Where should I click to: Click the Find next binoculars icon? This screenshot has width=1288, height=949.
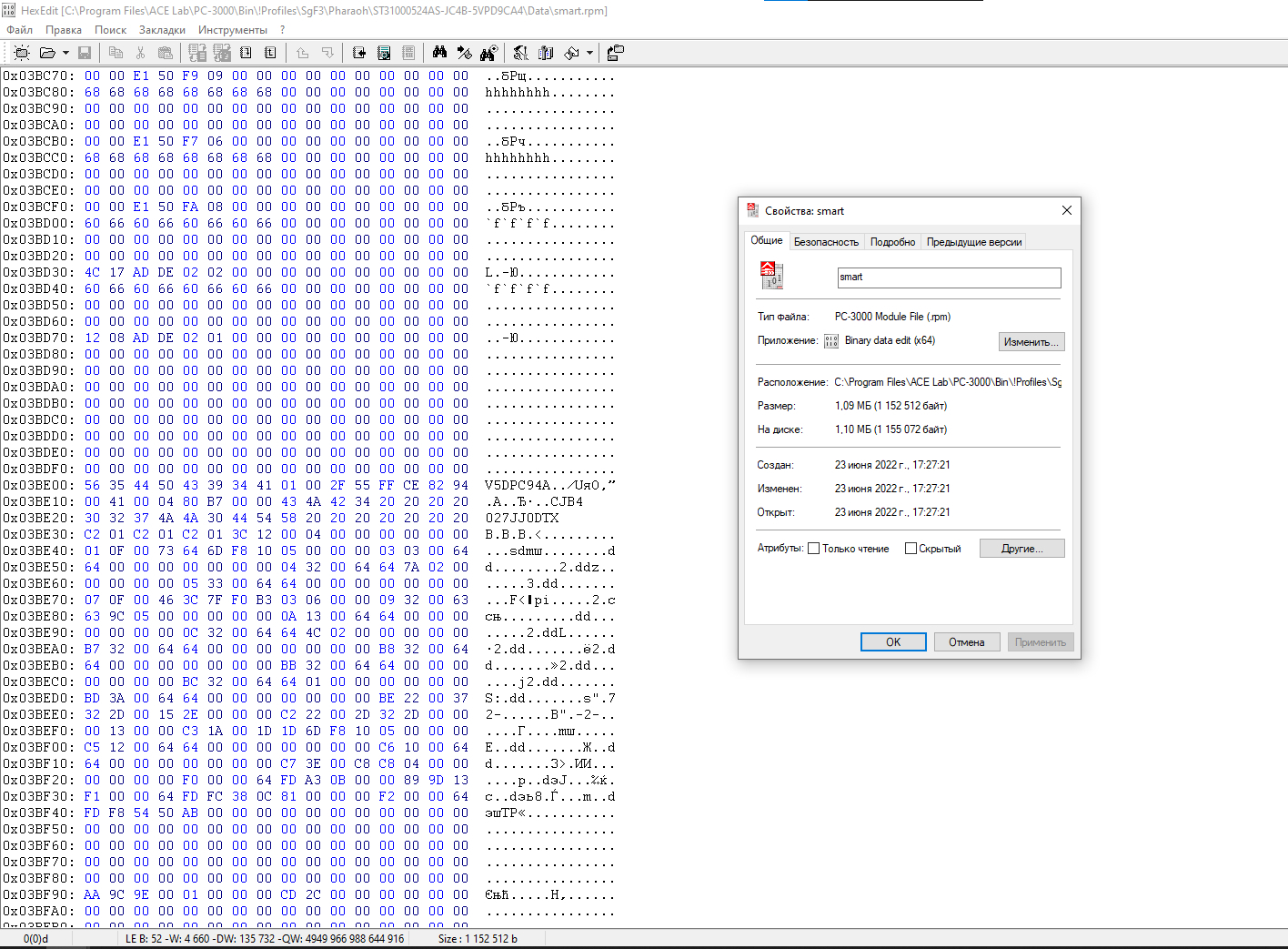(488, 53)
